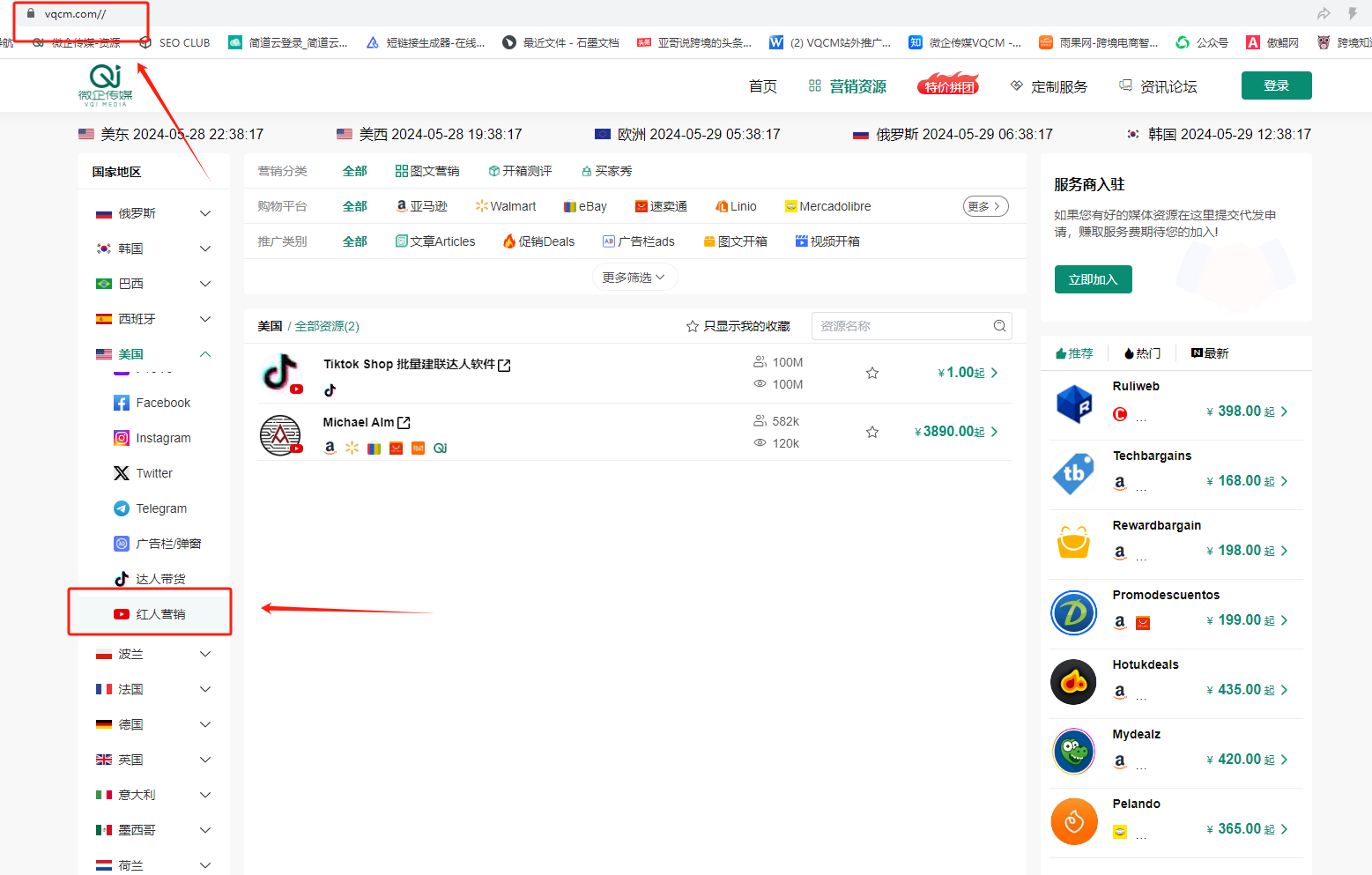Click the YouTube 红人营销 icon
The width and height of the screenshot is (1372, 875).
pos(122,614)
